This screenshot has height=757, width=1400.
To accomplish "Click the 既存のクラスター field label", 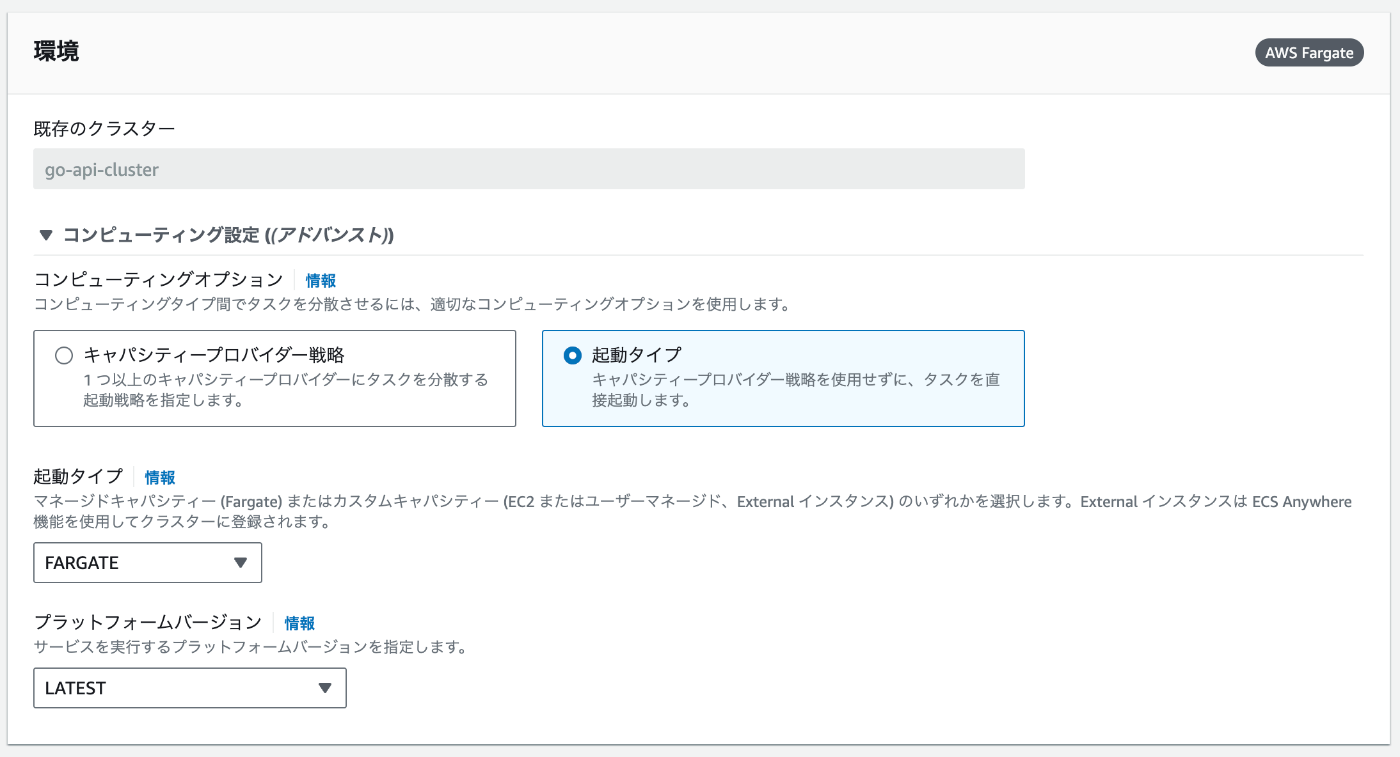I will [104, 129].
